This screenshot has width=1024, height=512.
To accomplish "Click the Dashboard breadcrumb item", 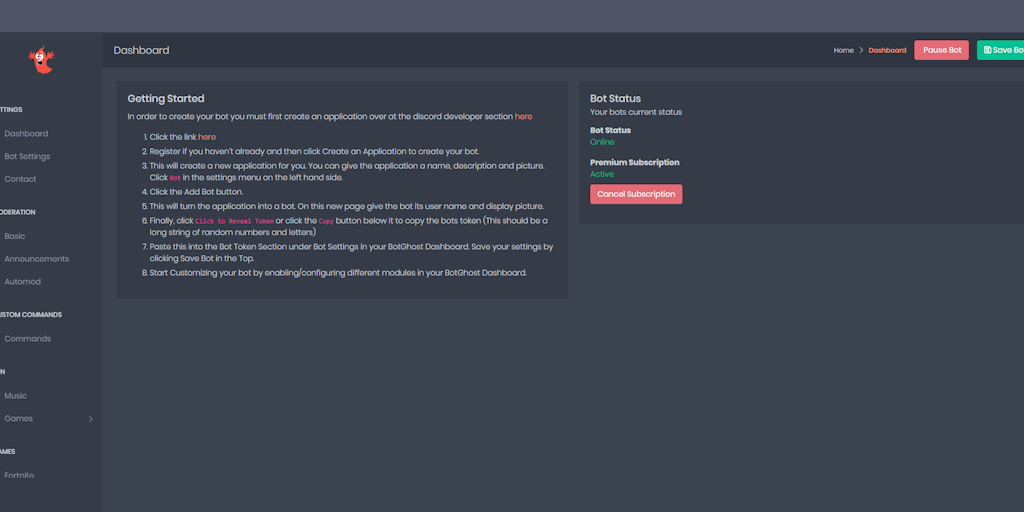I will tap(887, 50).
